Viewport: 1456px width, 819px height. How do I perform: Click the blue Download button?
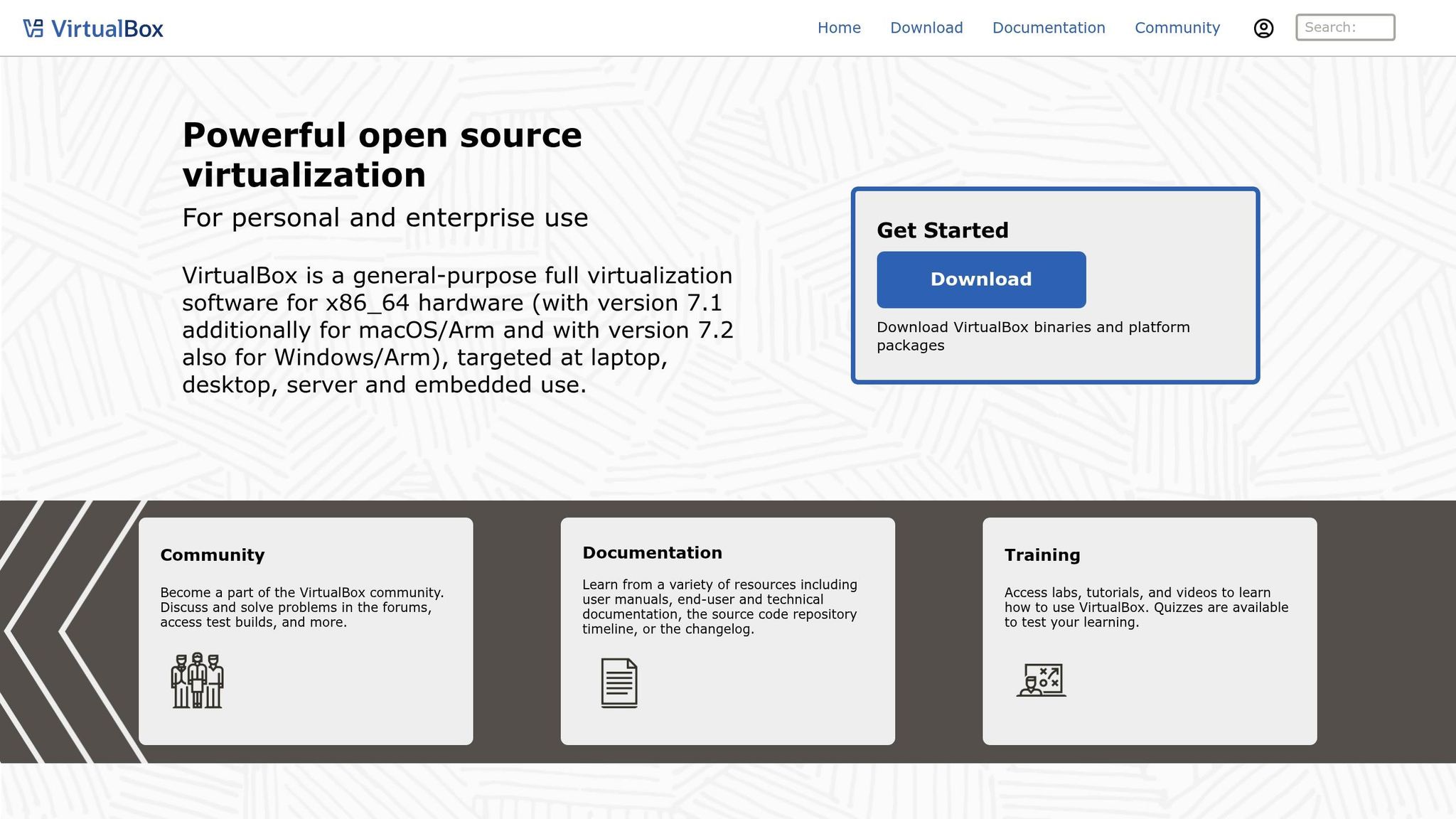pos(981,279)
